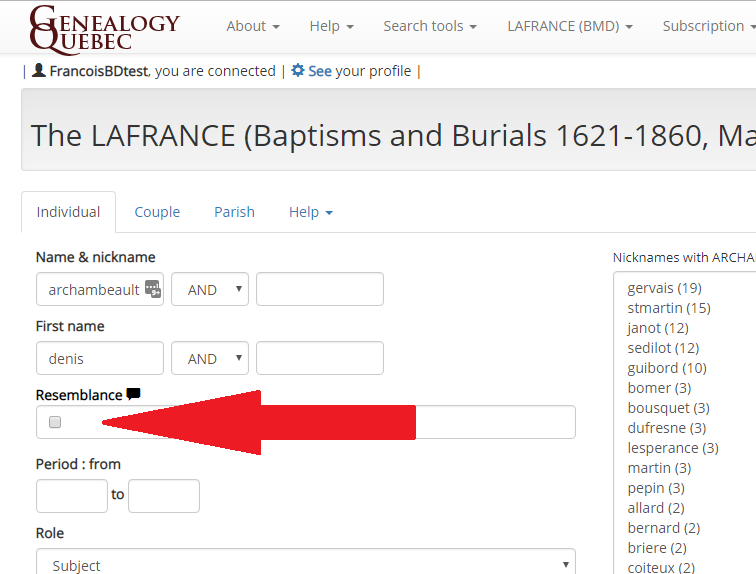
Task: Click the name field containing archambeault
Action: click(x=100, y=289)
